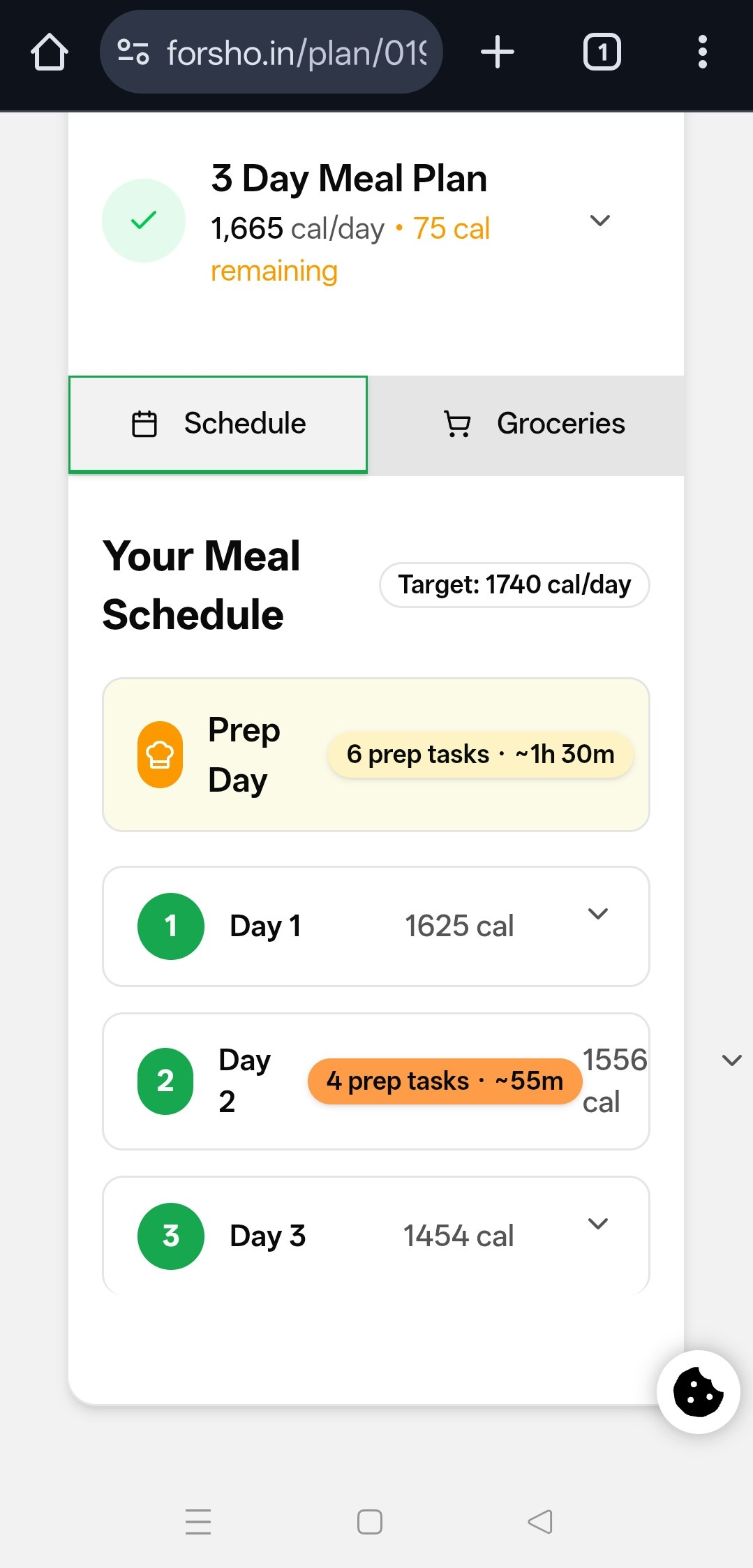Tap the orange chef hat Prep Day icon

tap(160, 755)
